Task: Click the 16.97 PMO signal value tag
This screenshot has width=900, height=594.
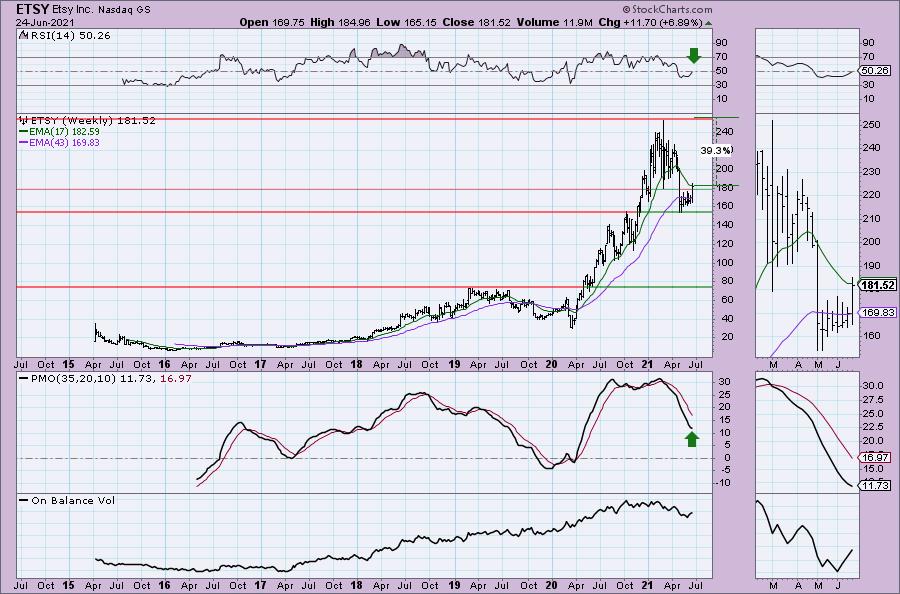Action: pyautogui.click(x=875, y=457)
